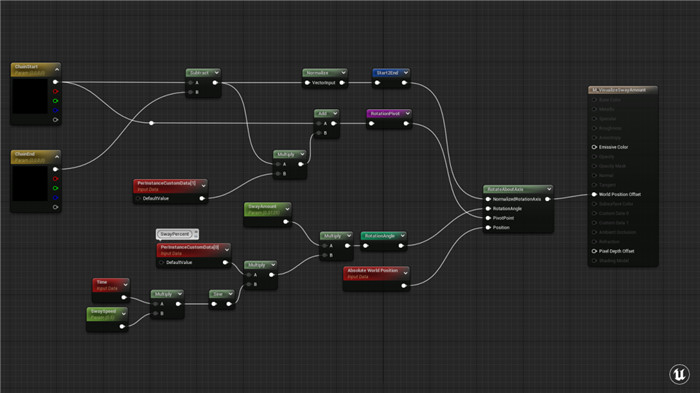Expand the RotationPivot node chevron

click(x=407, y=113)
